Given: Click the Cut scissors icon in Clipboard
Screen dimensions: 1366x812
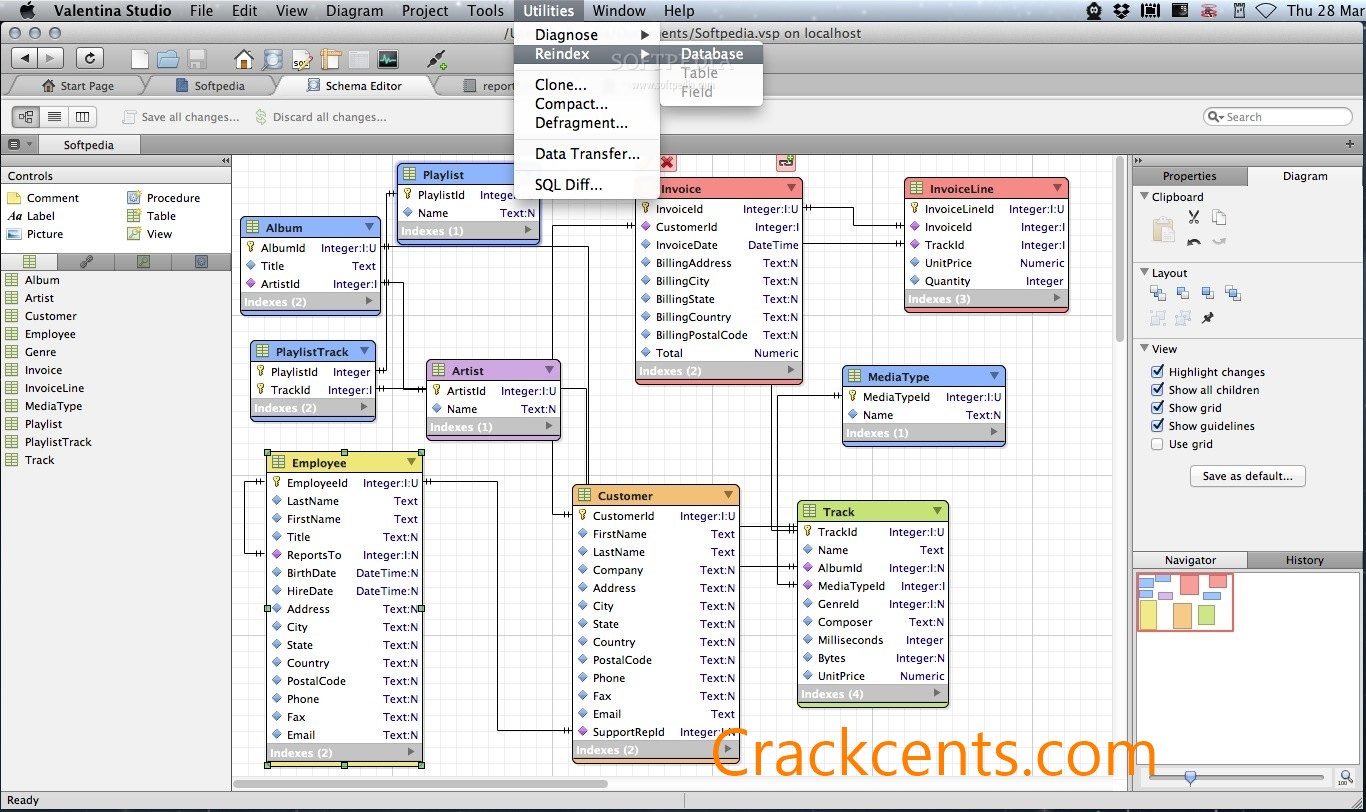Looking at the screenshot, I should (1193, 217).
